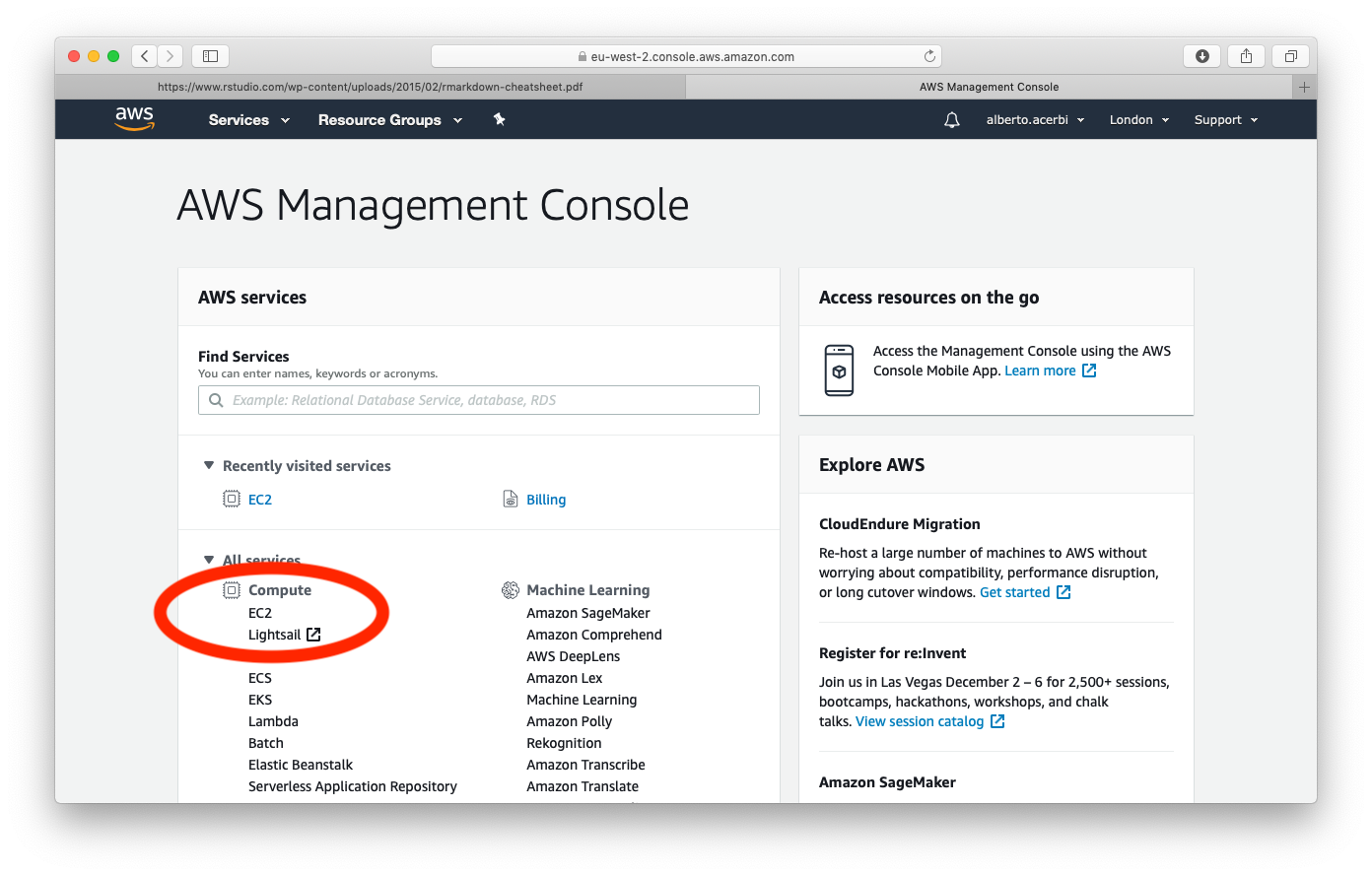Open the ECS service

[260, 678]
